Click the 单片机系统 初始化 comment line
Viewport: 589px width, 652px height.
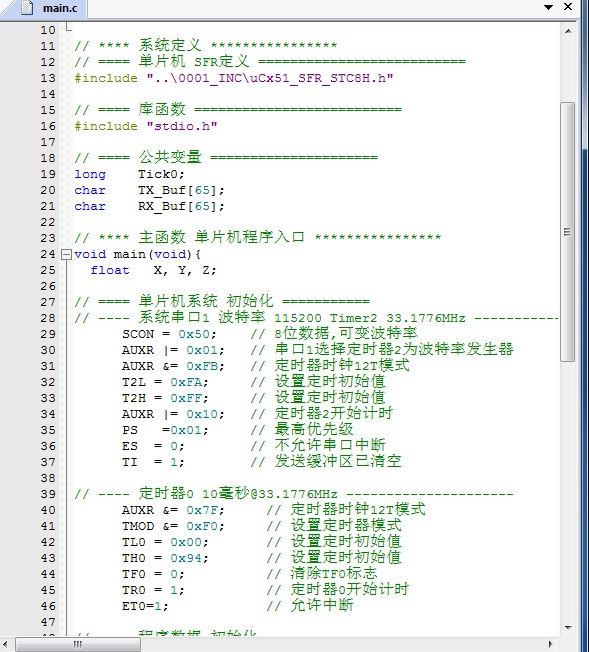point(222,301)
